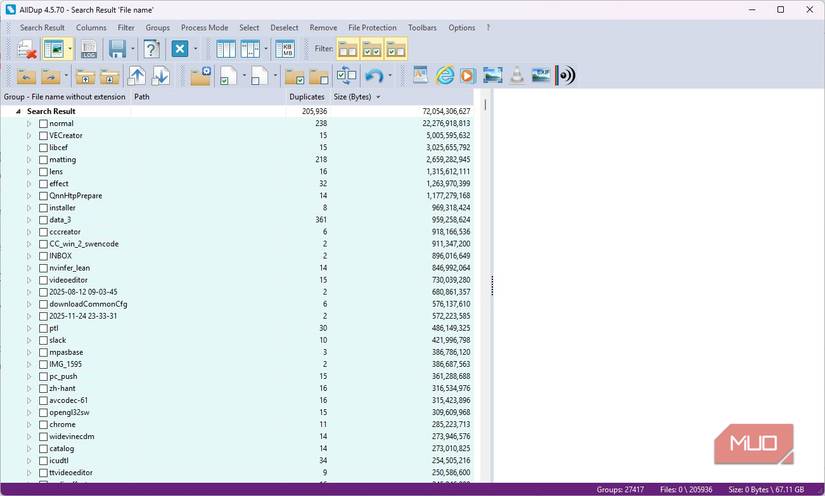The image size is (825, 496).
Task: Toggle the file preview panel icon
Action: (x=54, y=49)
